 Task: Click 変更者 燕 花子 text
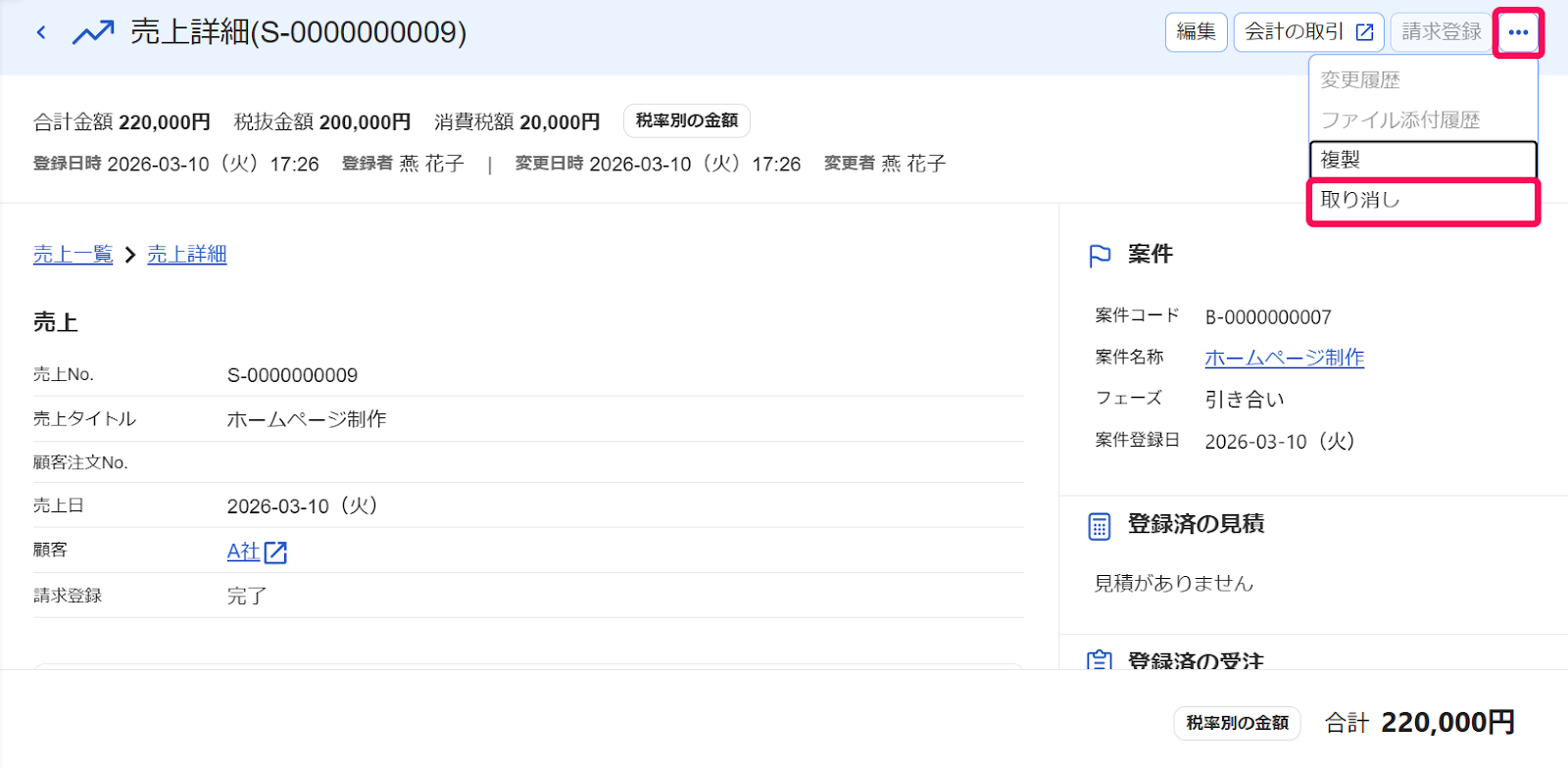pyautogui.click(x=885, y=164)
